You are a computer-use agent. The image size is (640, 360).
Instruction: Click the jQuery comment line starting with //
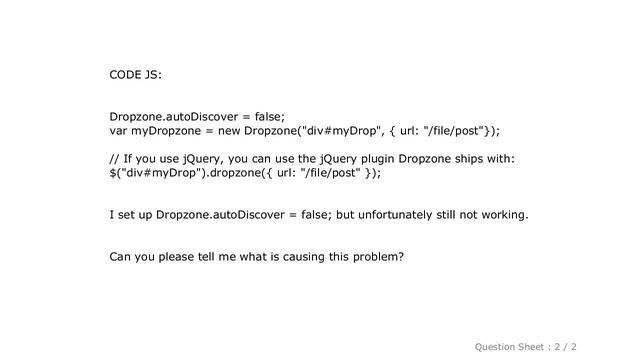[312, 159]
